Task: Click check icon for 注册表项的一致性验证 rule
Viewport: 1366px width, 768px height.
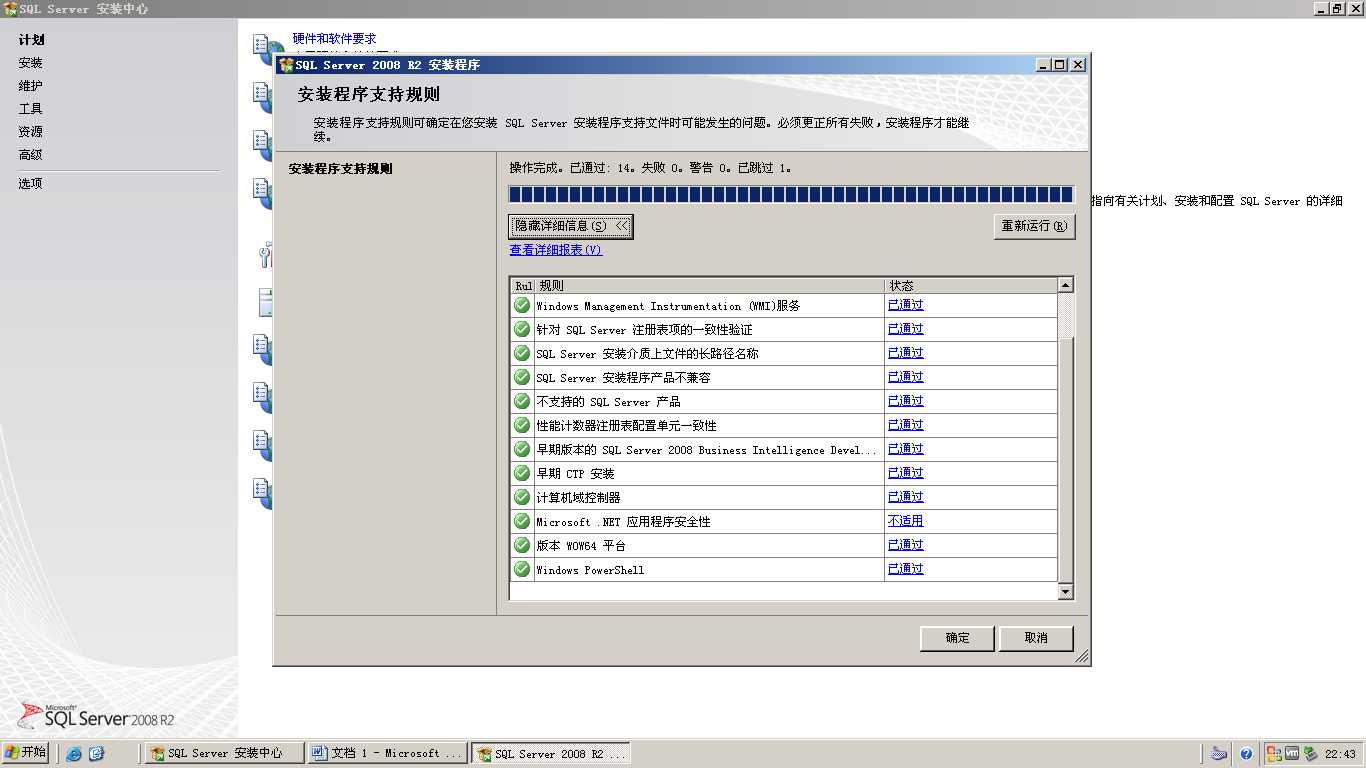Action: pyautogui.click(x=522, y=329)
